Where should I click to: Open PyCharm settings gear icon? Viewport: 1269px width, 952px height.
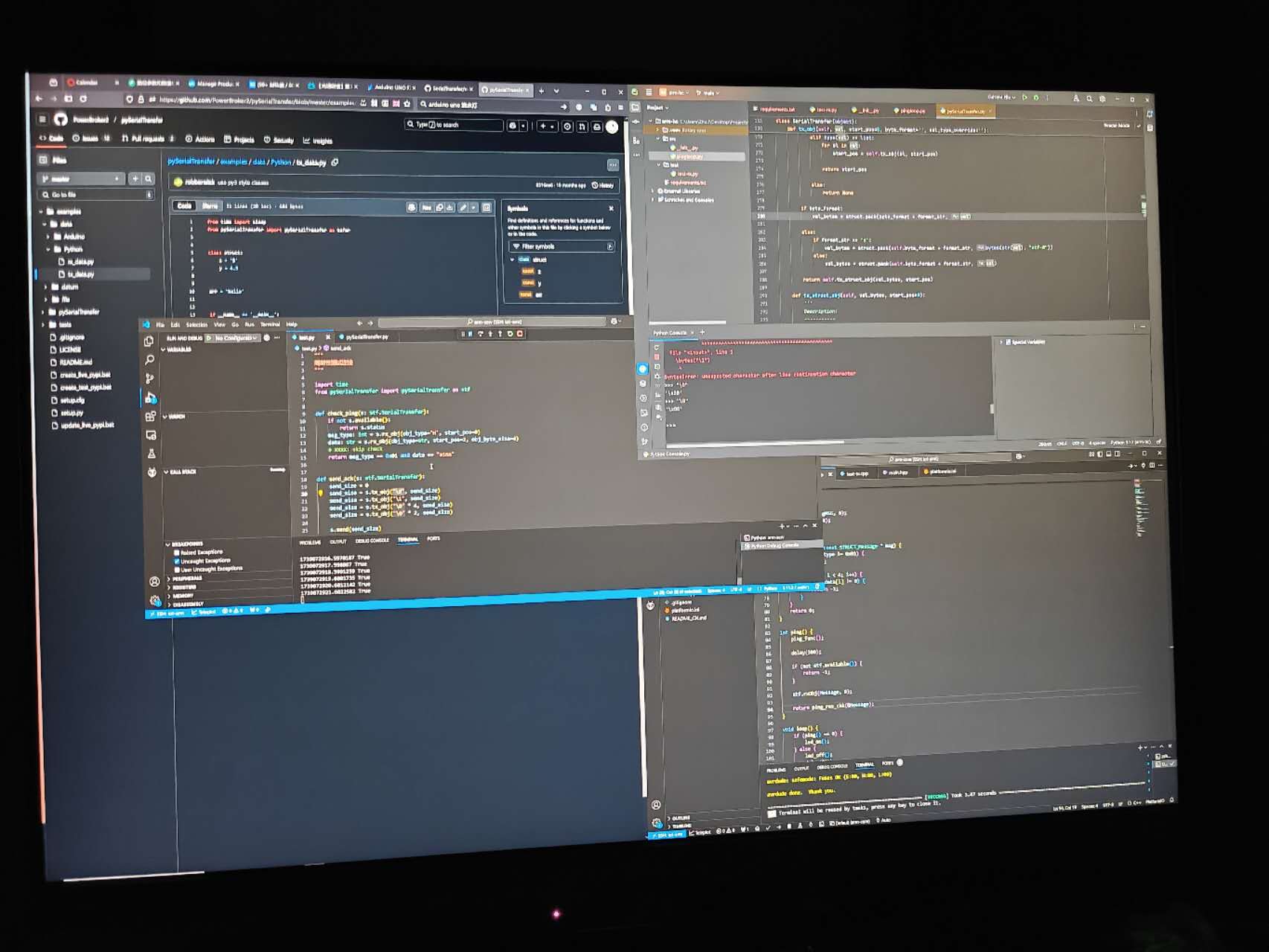click(x=1103, y=98)
